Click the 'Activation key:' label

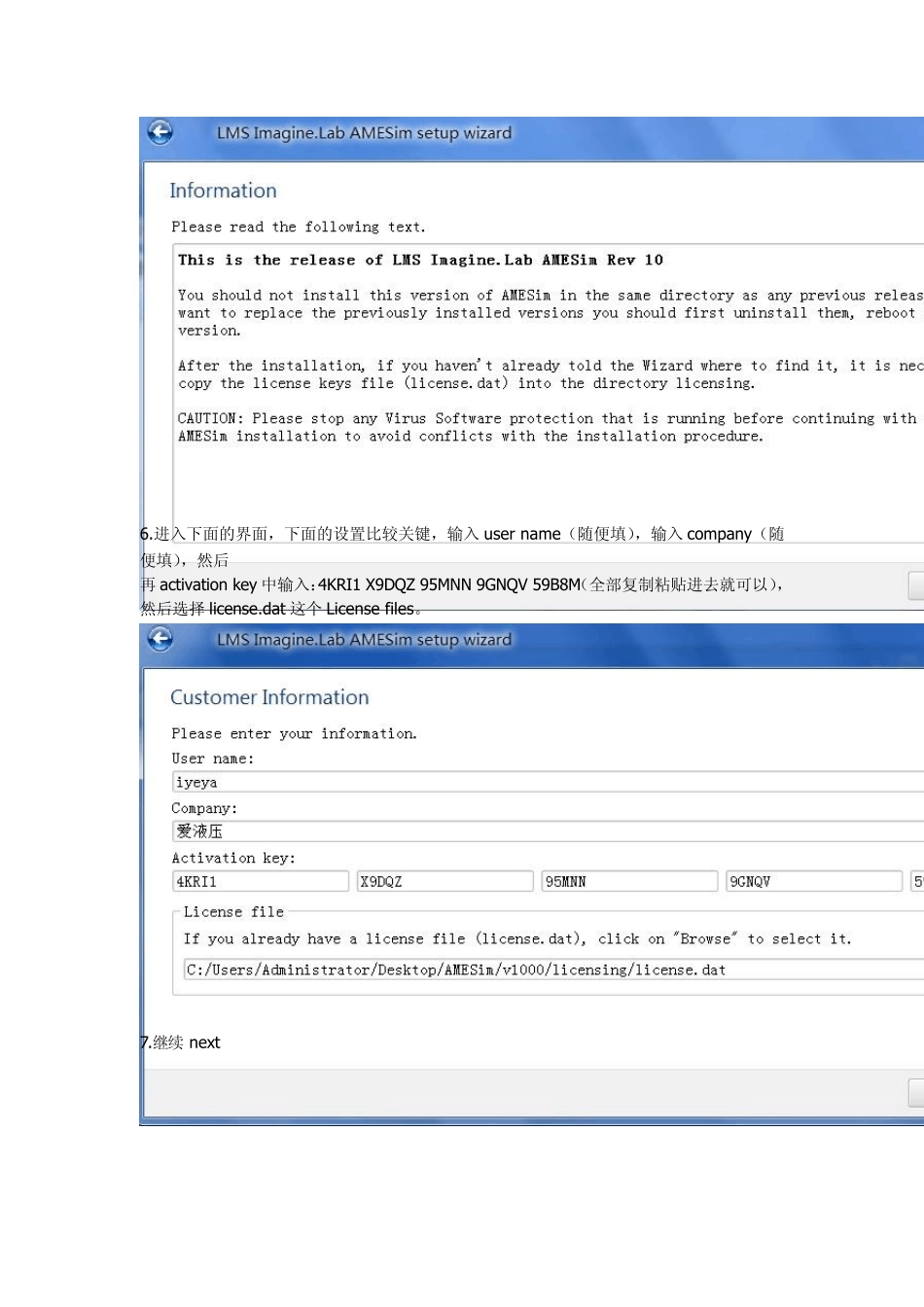coord(233,858)
